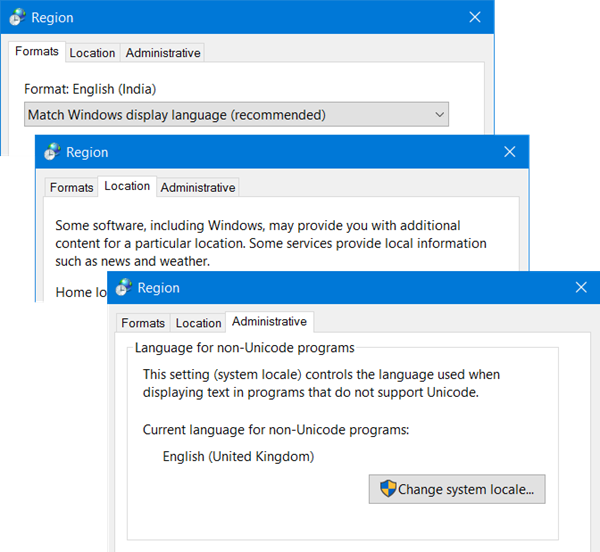Switch to Formats tab in middle Region window
This screenshot has width=600, height=552.
(72, 187)
